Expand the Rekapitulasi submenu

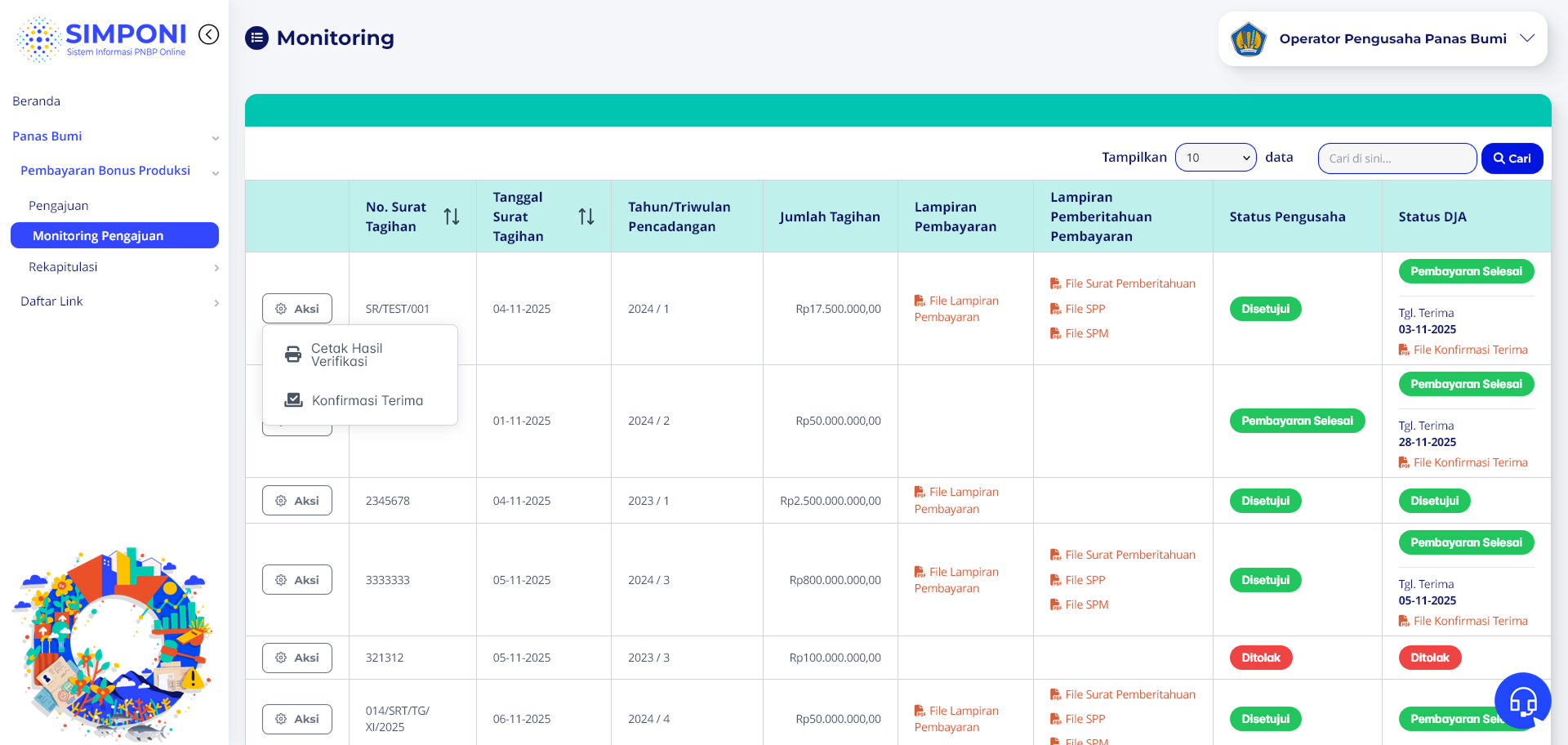(x=216, y=268)
